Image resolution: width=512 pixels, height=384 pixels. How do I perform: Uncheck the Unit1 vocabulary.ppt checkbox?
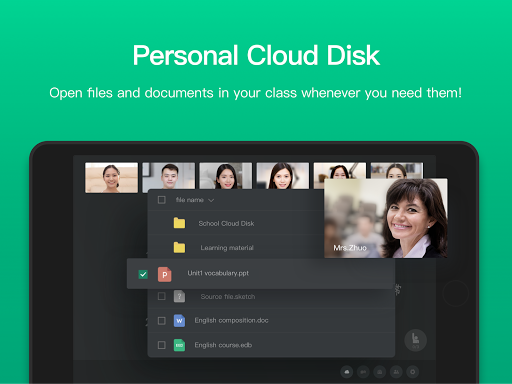pyautogui.click(x=143, y=274)
